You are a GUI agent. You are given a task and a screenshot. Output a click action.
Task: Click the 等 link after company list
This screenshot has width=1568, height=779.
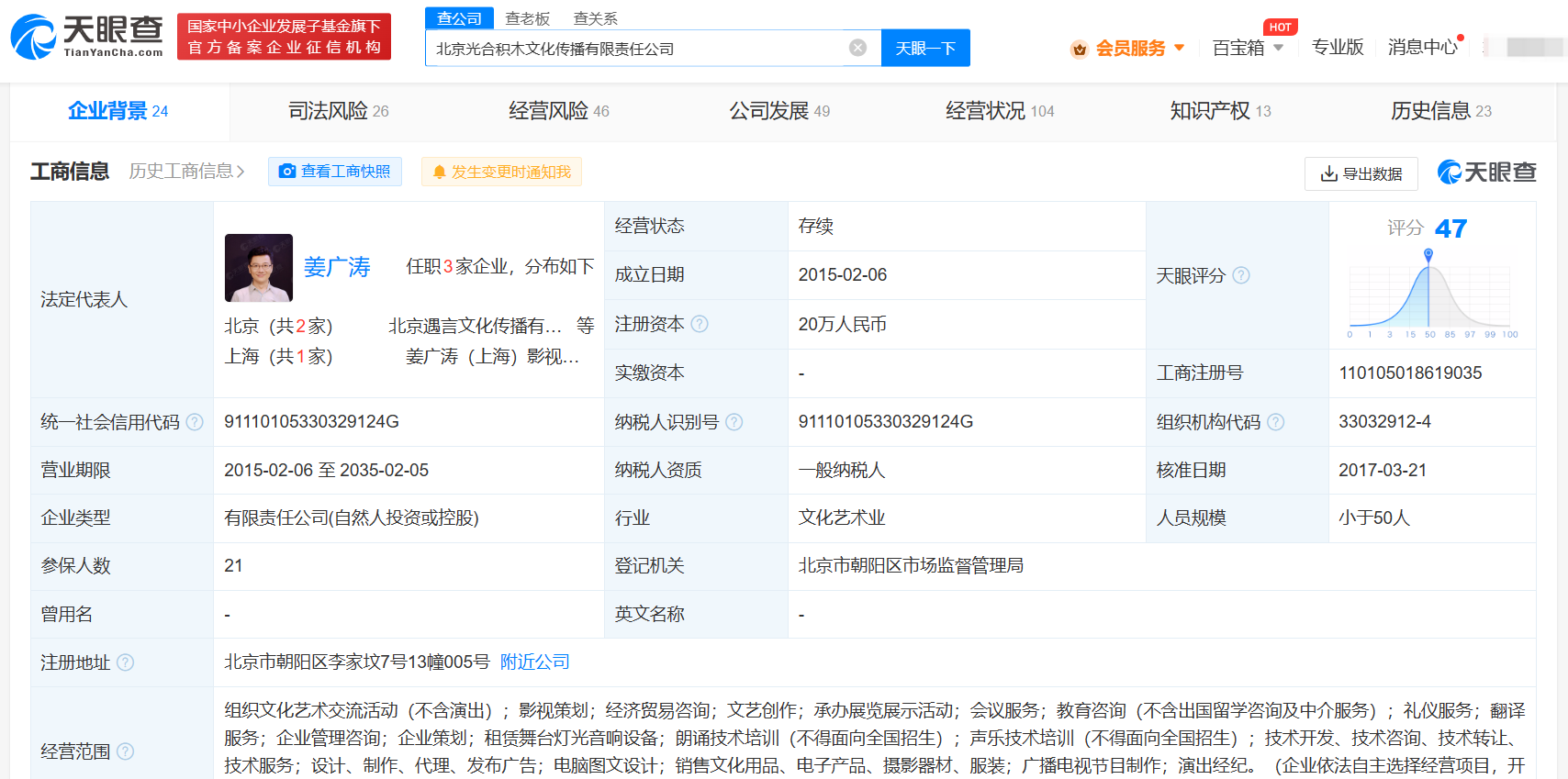click(x=585, y=326)
